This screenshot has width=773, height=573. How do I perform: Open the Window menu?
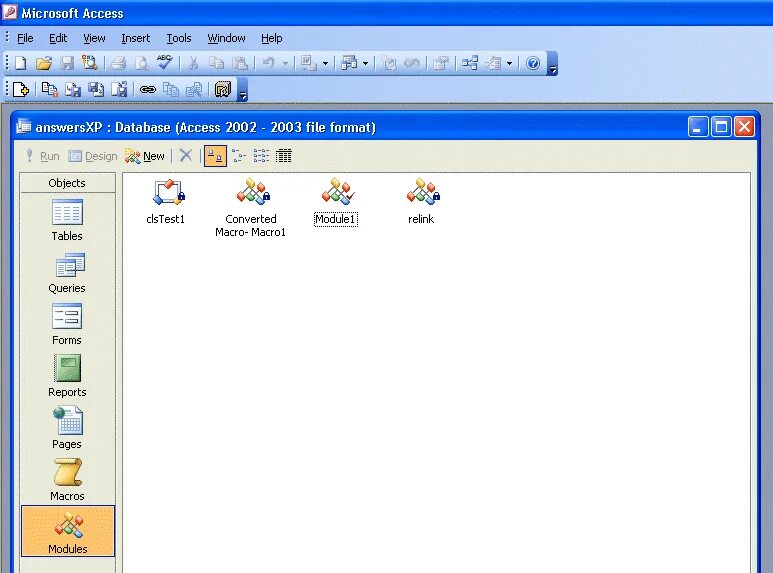(x=226, y=38)
